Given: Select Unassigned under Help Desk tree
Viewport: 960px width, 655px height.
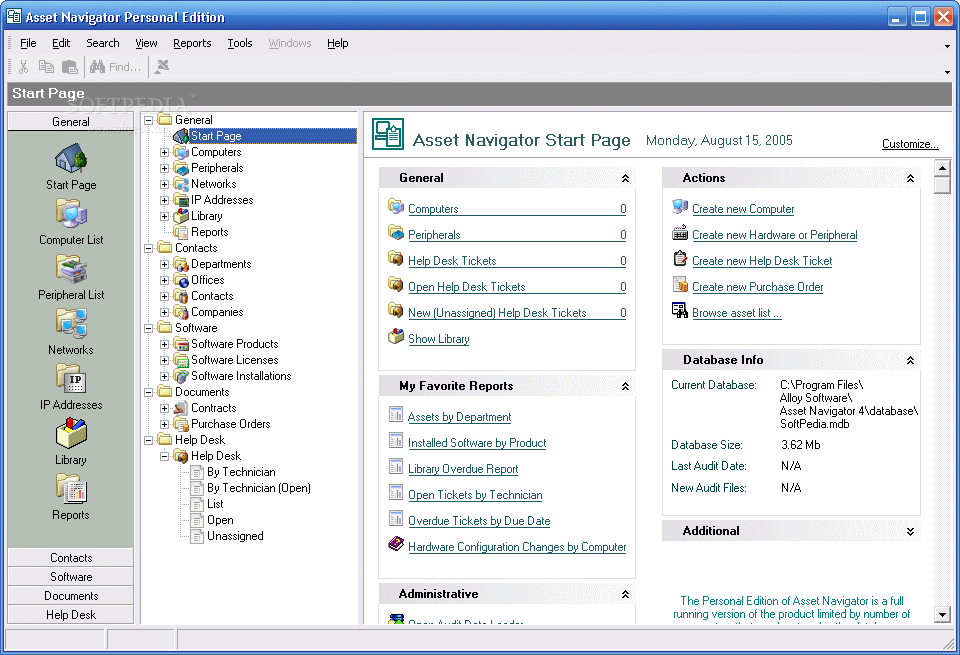Looking at the screenshot, I should coord(235,536).
